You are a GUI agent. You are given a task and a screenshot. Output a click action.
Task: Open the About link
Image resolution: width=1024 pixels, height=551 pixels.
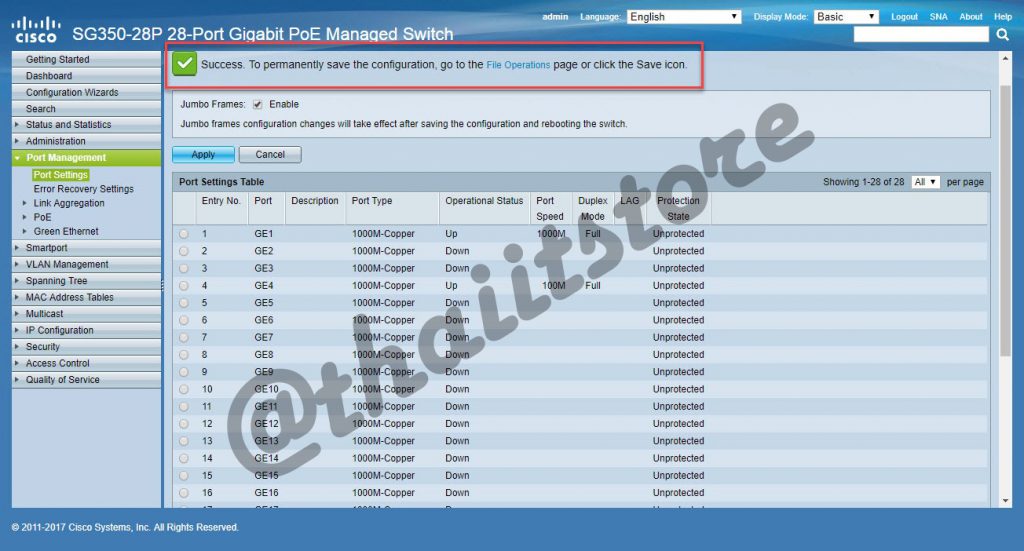pyautogui.click(x=970, y=16)
